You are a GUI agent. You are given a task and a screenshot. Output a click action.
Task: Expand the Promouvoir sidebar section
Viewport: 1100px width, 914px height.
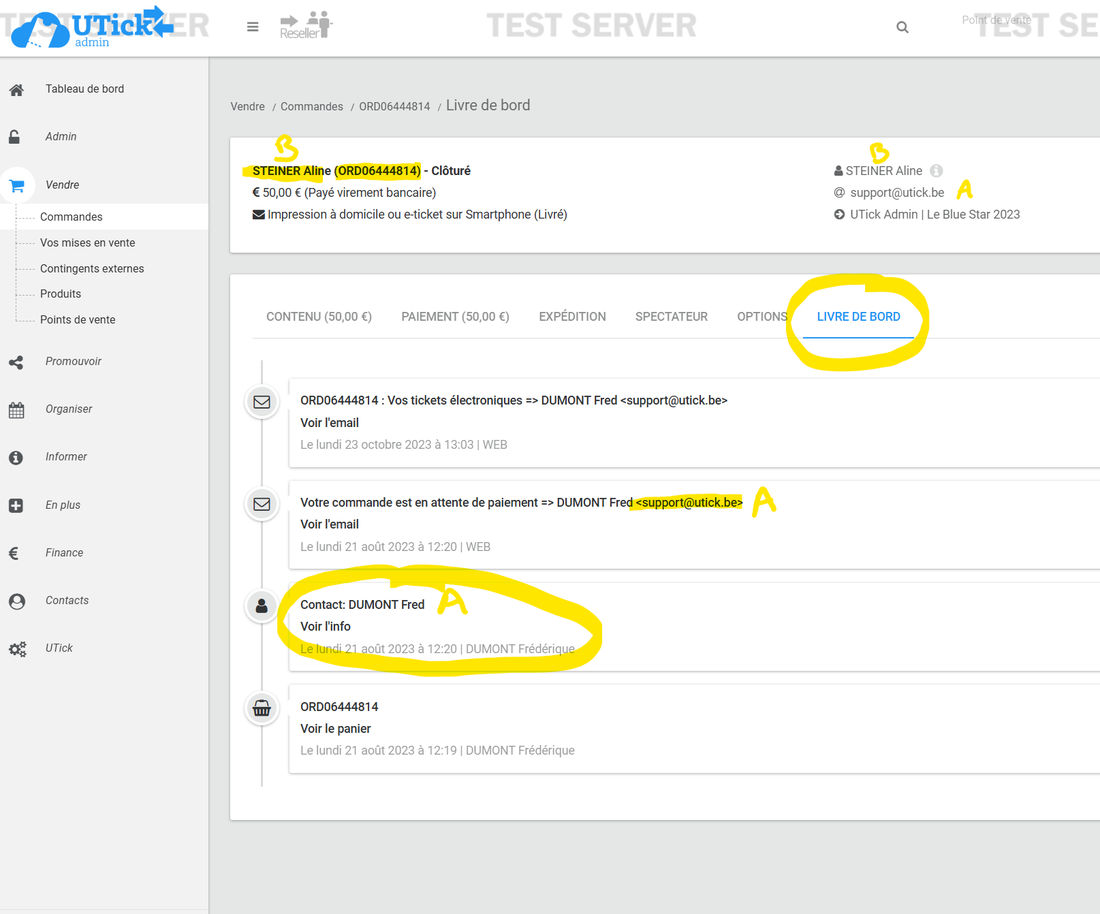click(73, 362)
